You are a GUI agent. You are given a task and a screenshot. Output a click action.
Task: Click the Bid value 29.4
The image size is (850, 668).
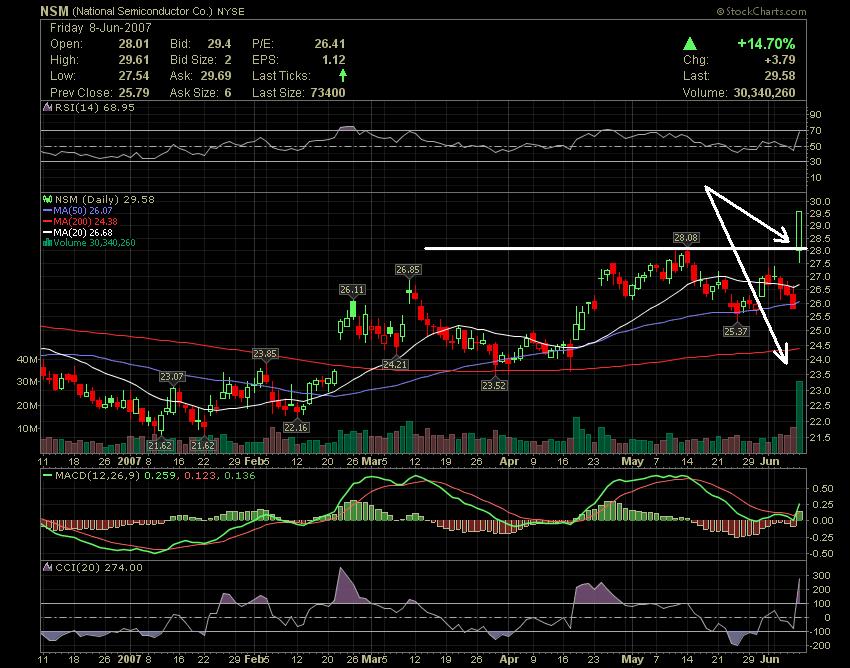pos(219,44)
